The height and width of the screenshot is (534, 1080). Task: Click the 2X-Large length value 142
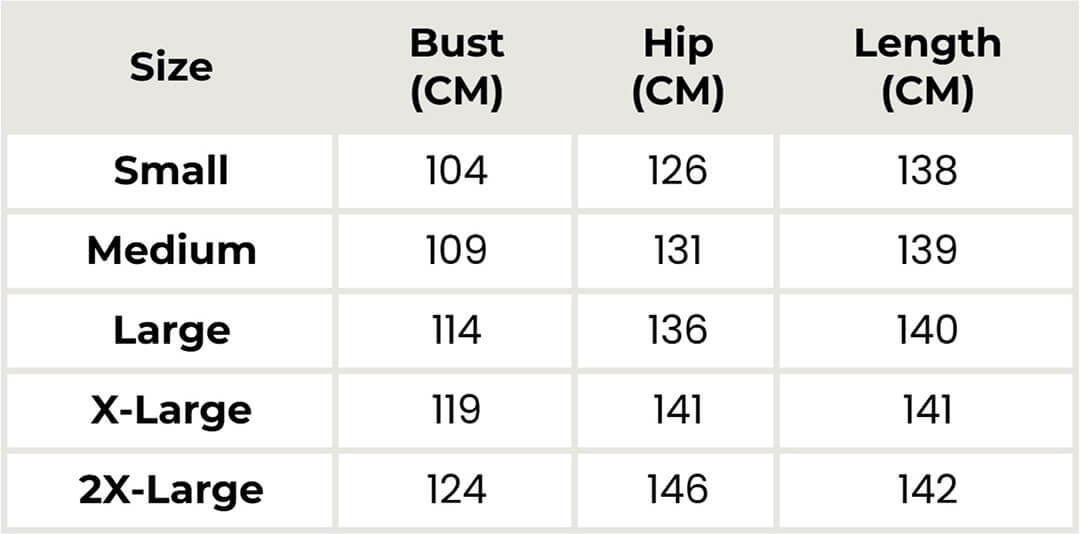(x=928, y=491)
